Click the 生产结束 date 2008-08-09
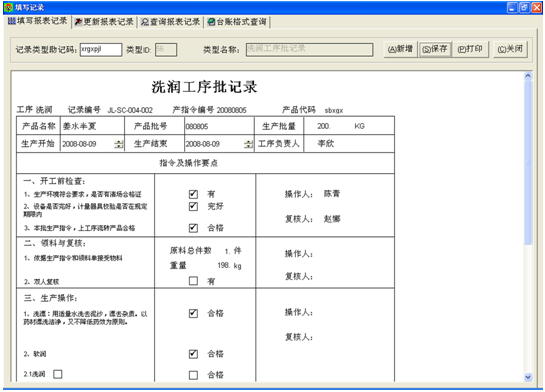The image size is (545, 392). click(202, 144)
